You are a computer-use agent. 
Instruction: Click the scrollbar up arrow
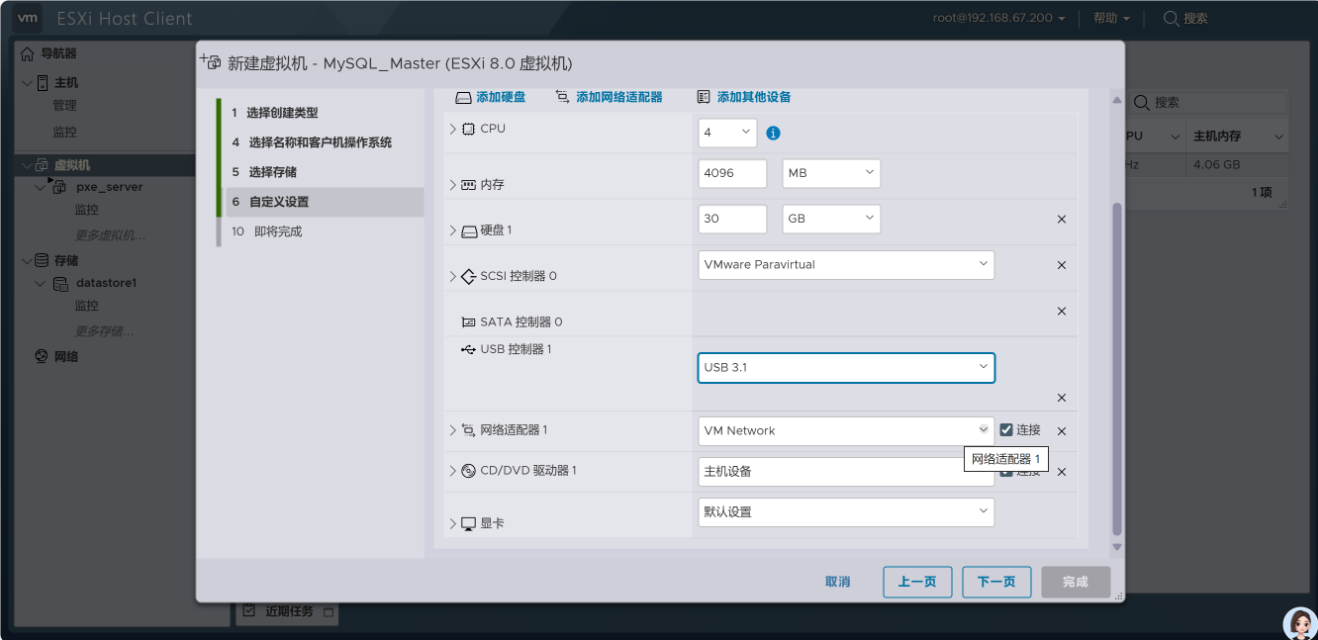[1117, 101]
